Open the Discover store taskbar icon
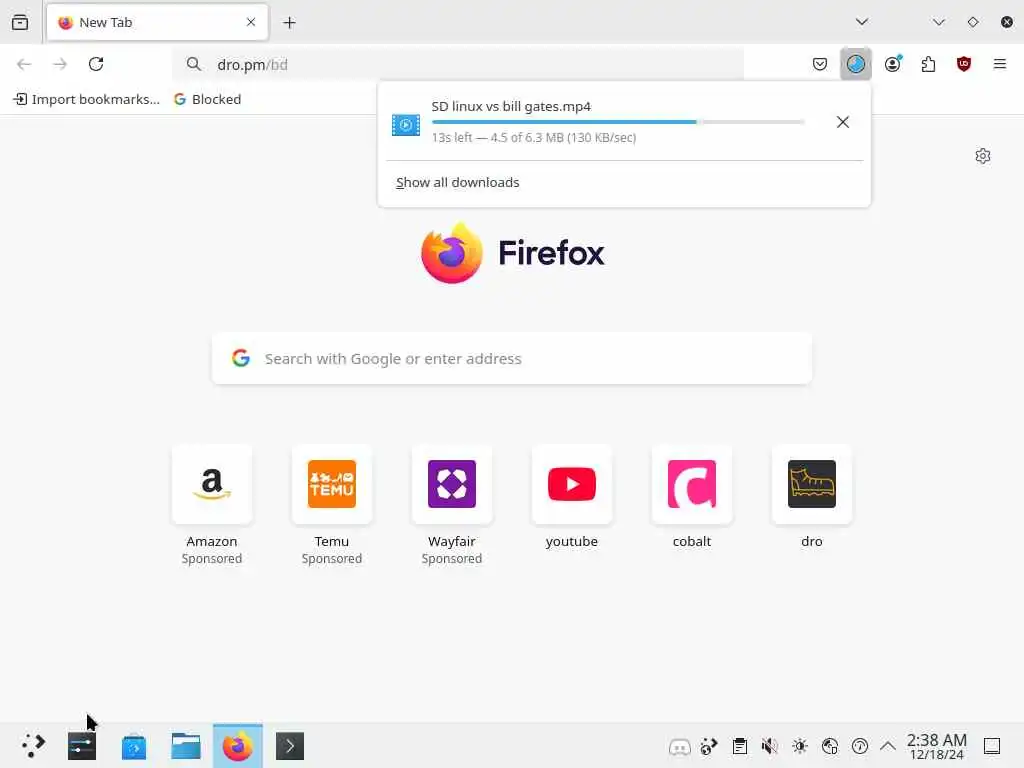 tap(134, 746)
